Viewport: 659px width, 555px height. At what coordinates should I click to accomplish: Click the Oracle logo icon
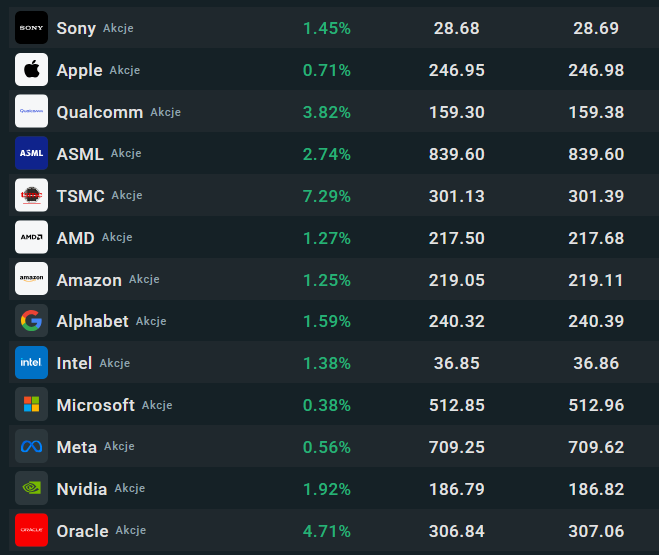coord(31,531)
